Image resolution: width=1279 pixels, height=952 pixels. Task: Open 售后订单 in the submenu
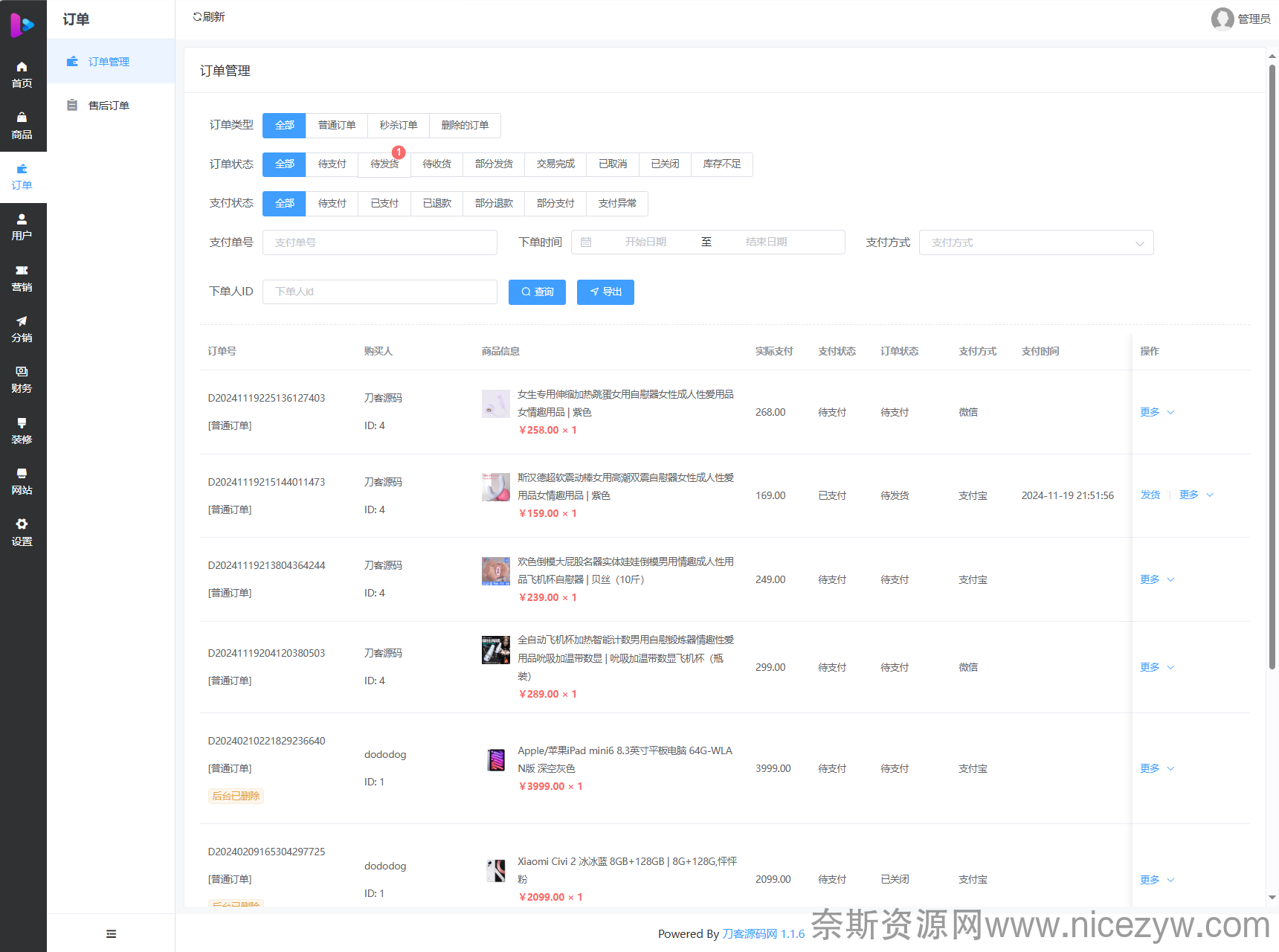(x=109, y=106)
